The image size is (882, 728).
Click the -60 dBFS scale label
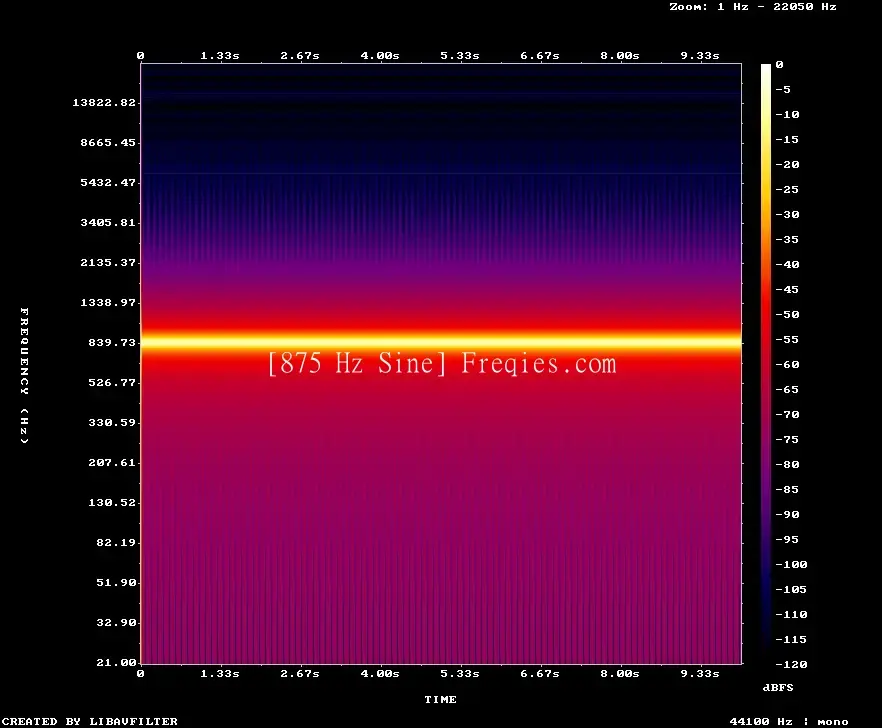(x=787, y=365)
